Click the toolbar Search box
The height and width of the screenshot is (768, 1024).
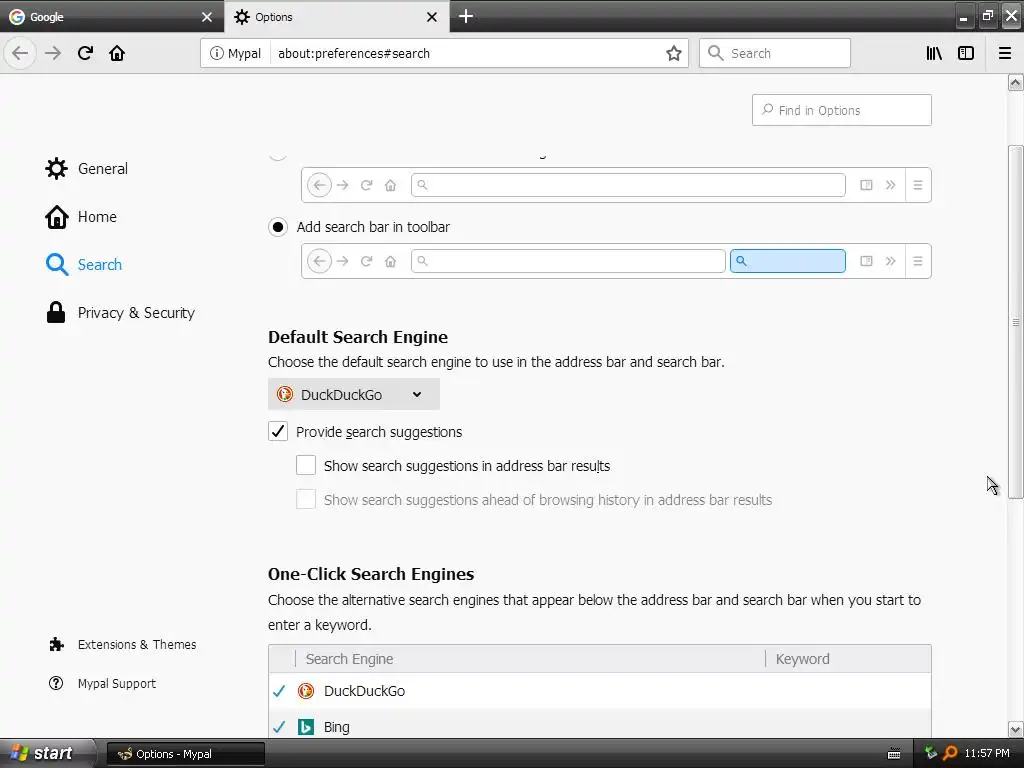coord(775,53)
